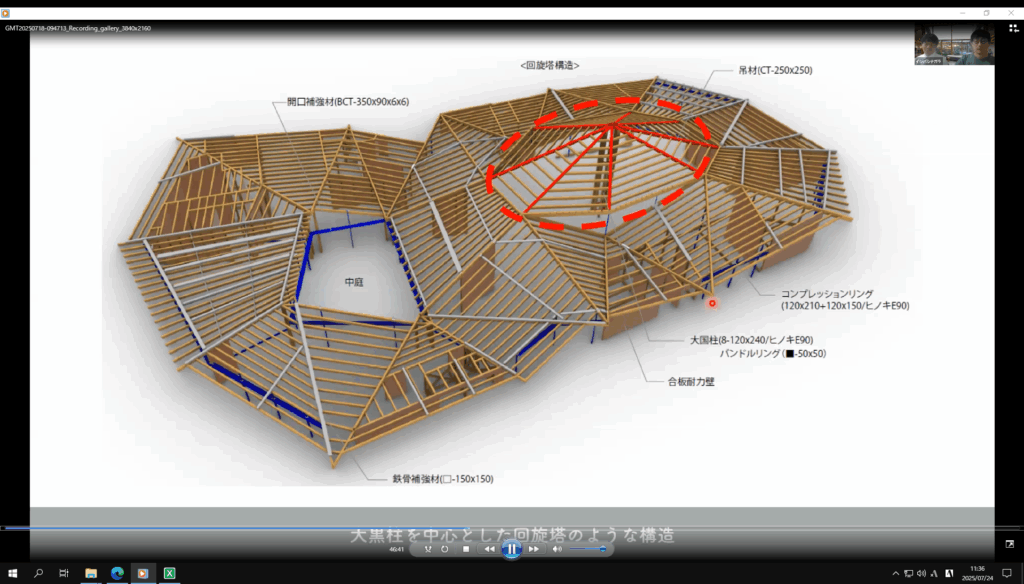
Task: Click the video seek bar
Action: [x=500, y=527]
